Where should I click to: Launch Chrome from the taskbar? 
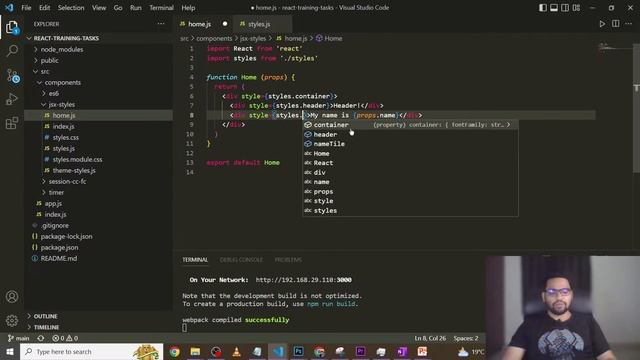(175, 351)
